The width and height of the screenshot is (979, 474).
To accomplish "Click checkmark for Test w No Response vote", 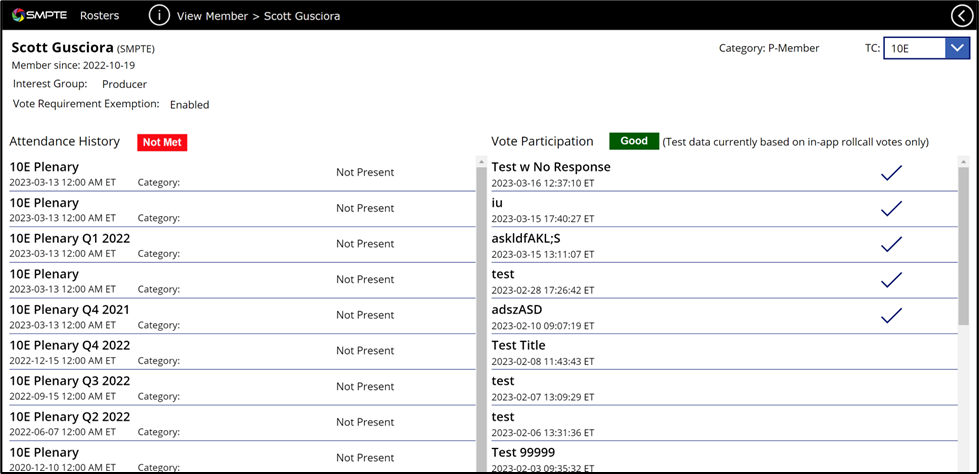I will [x=891, y=173].
